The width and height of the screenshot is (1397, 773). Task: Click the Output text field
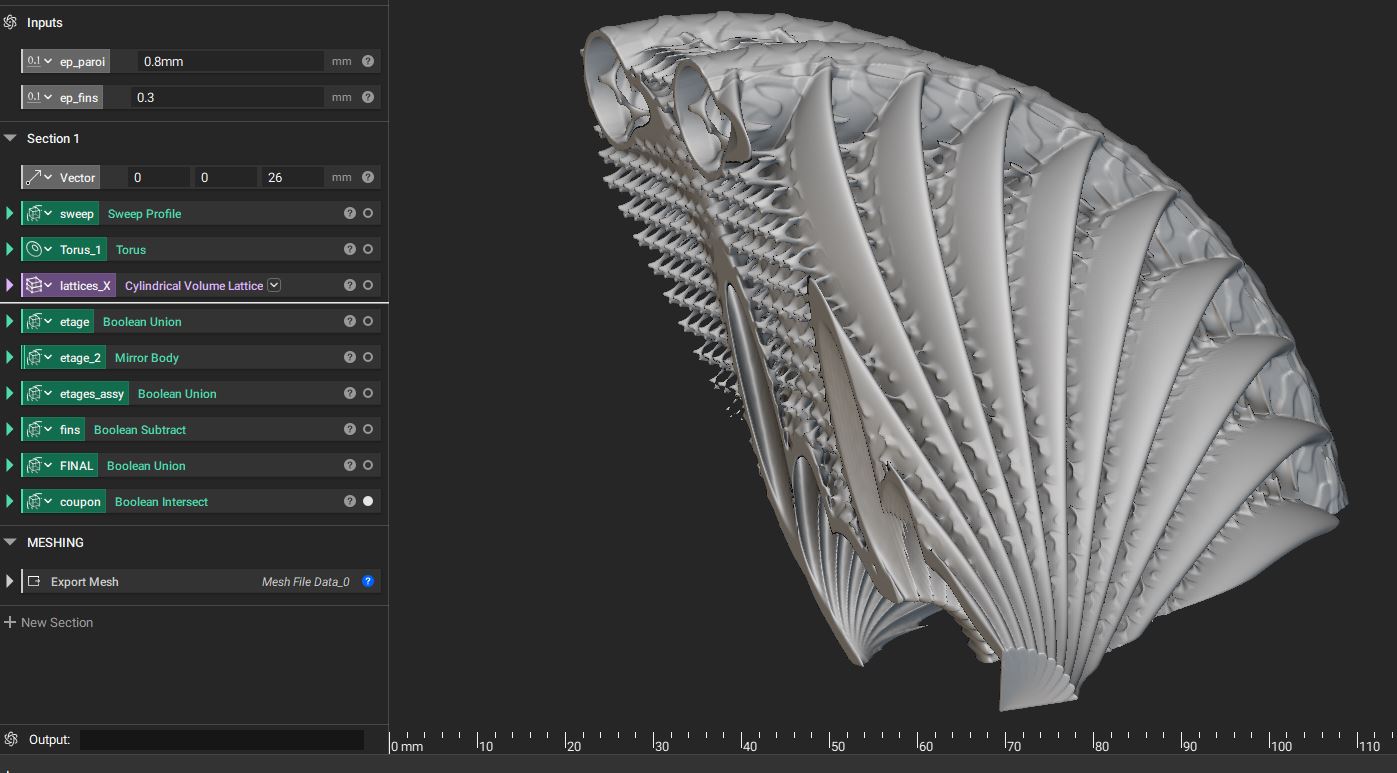[x=222, y=740]
